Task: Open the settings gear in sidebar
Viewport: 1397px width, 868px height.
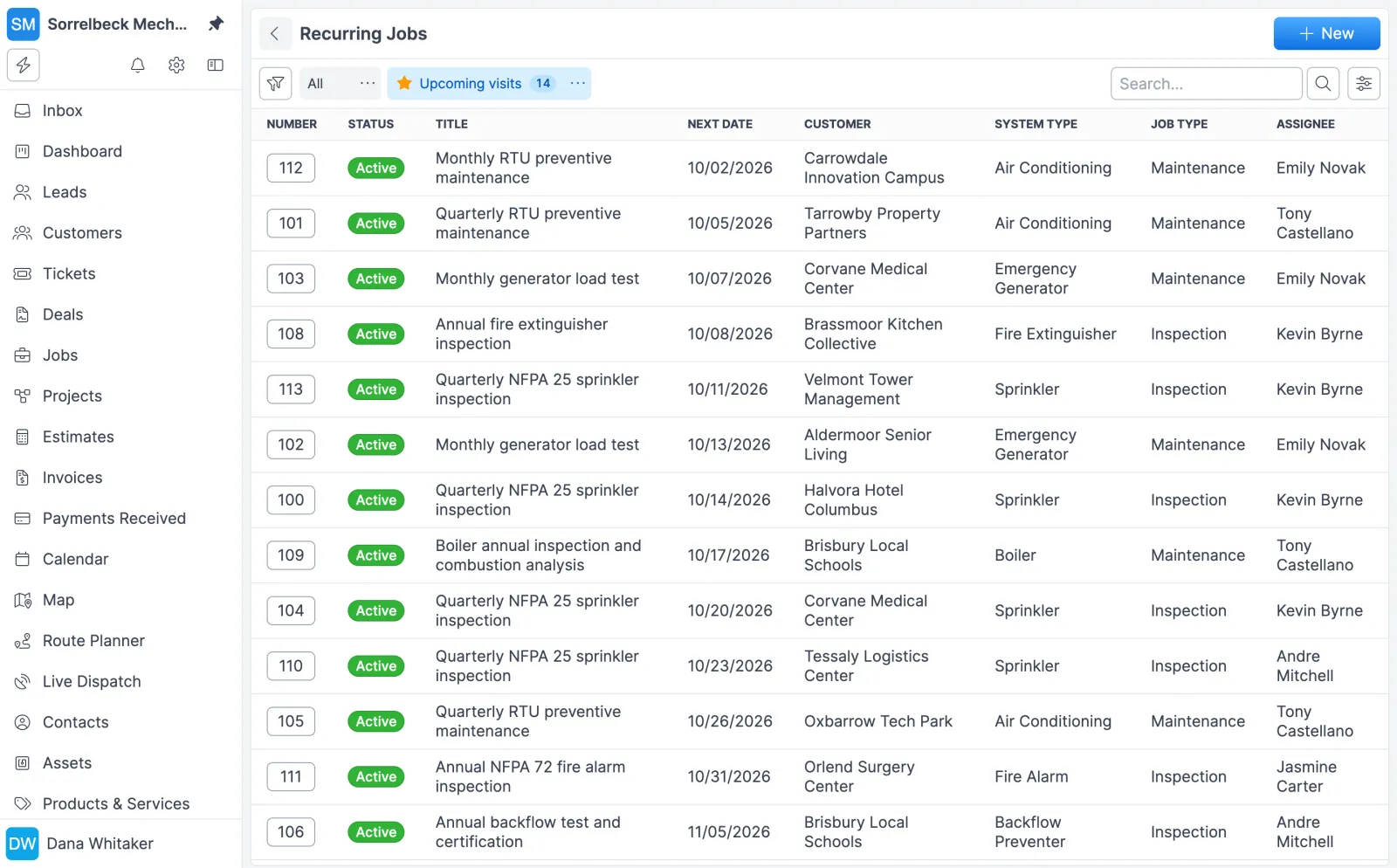Action: [x=176, y=65]
